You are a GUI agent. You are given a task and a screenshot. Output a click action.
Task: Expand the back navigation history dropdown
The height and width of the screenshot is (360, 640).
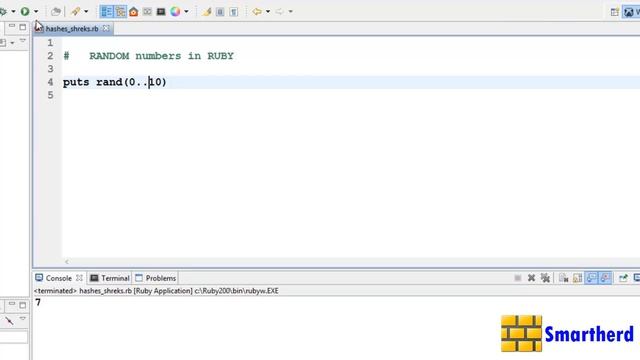[268, 11]
